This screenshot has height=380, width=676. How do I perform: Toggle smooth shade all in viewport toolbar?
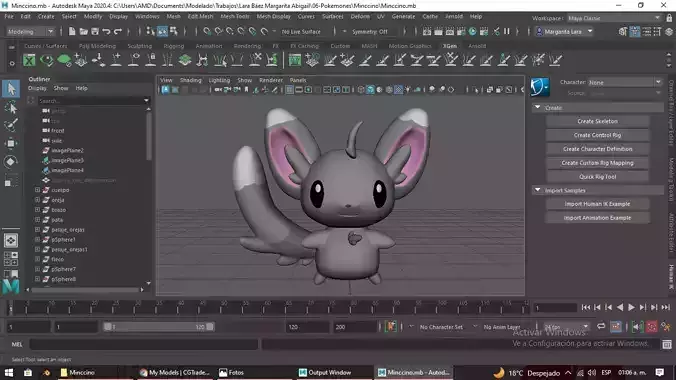coord(370,90)
